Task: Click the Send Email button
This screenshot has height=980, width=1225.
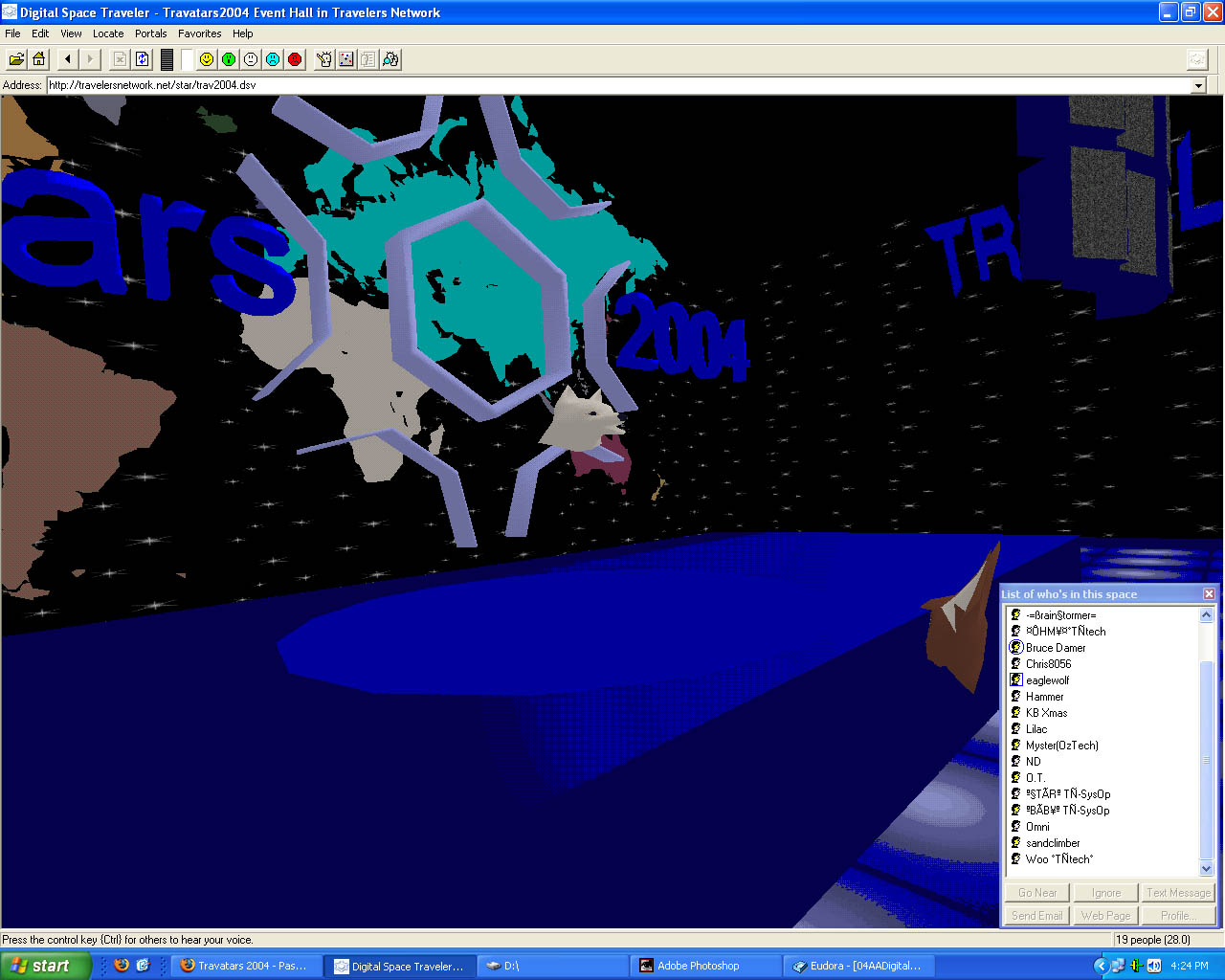Action: coord(1037,916)
